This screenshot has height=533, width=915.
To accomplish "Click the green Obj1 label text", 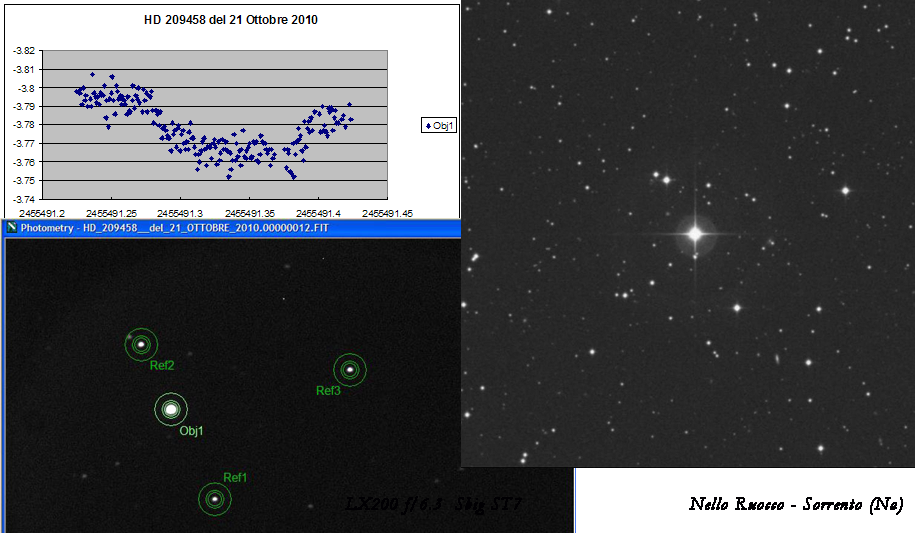I will tap(192, 431).
